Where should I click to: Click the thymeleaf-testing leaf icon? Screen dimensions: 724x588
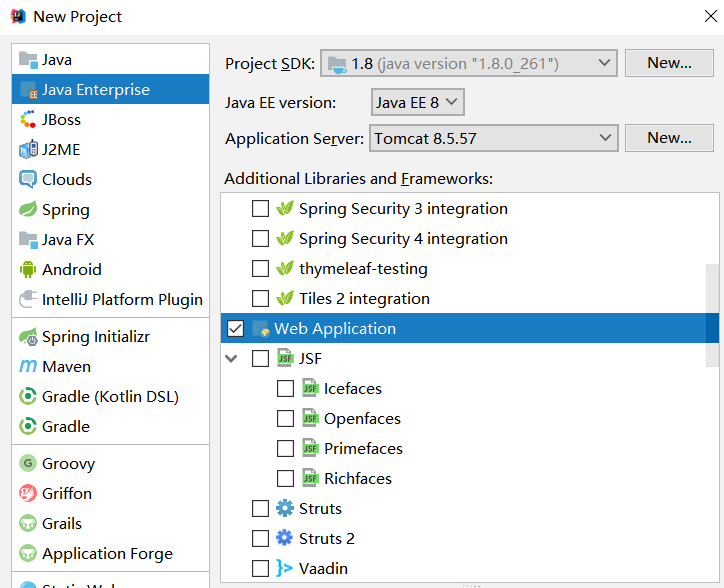pos(285,269)
